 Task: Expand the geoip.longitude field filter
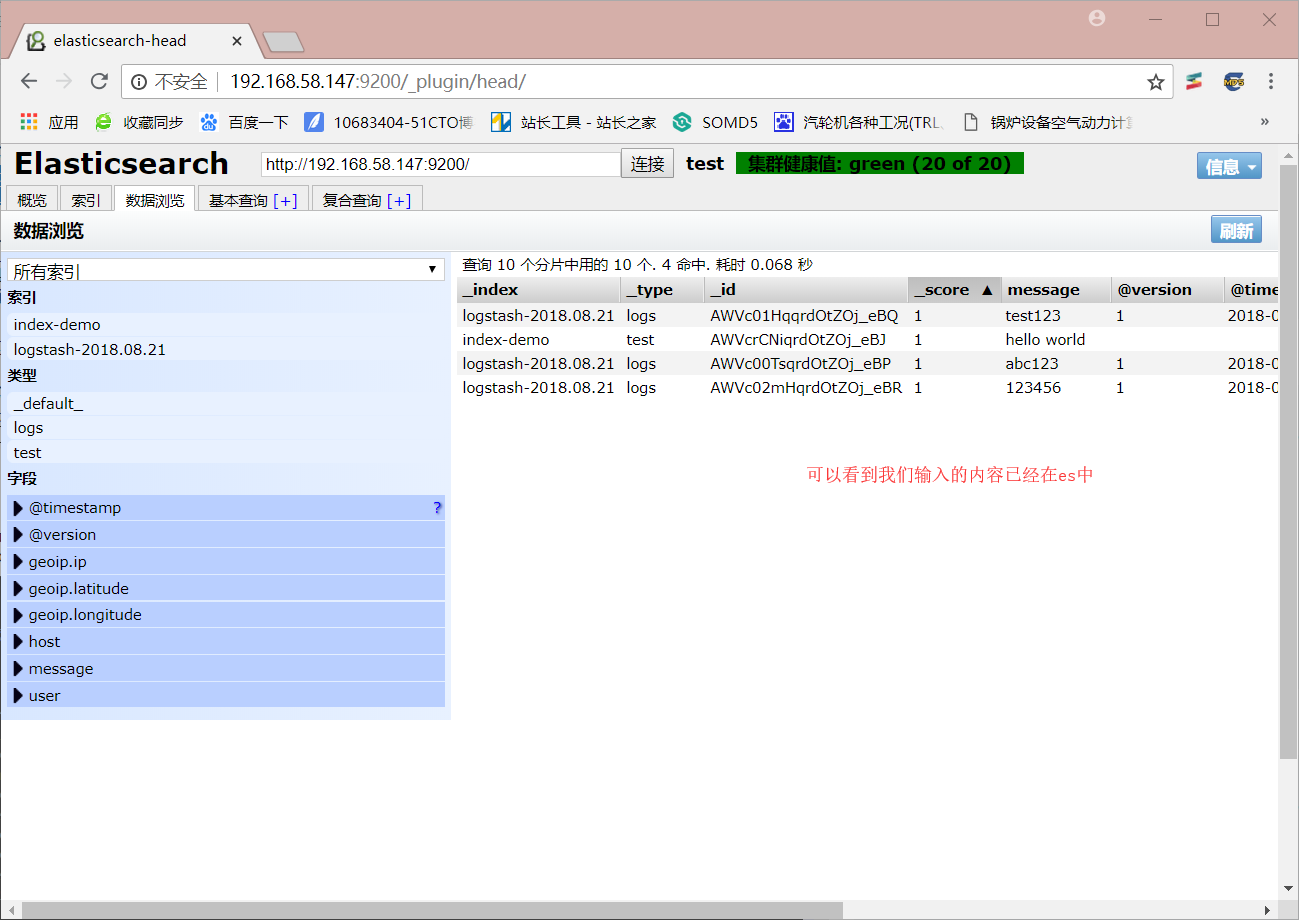click(x=226, y=615)
